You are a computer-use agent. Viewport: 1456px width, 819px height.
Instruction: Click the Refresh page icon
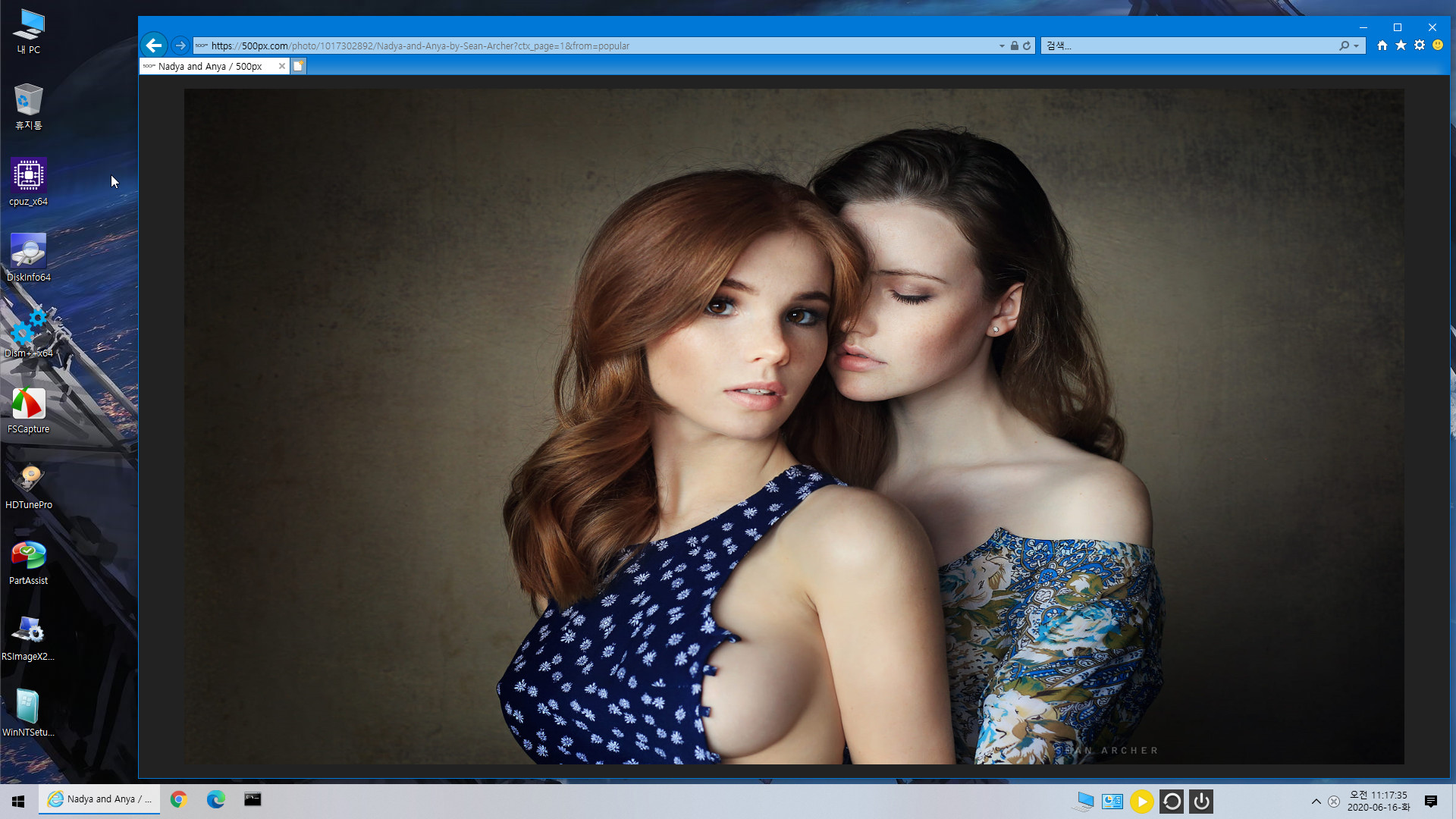point(1027,45)
